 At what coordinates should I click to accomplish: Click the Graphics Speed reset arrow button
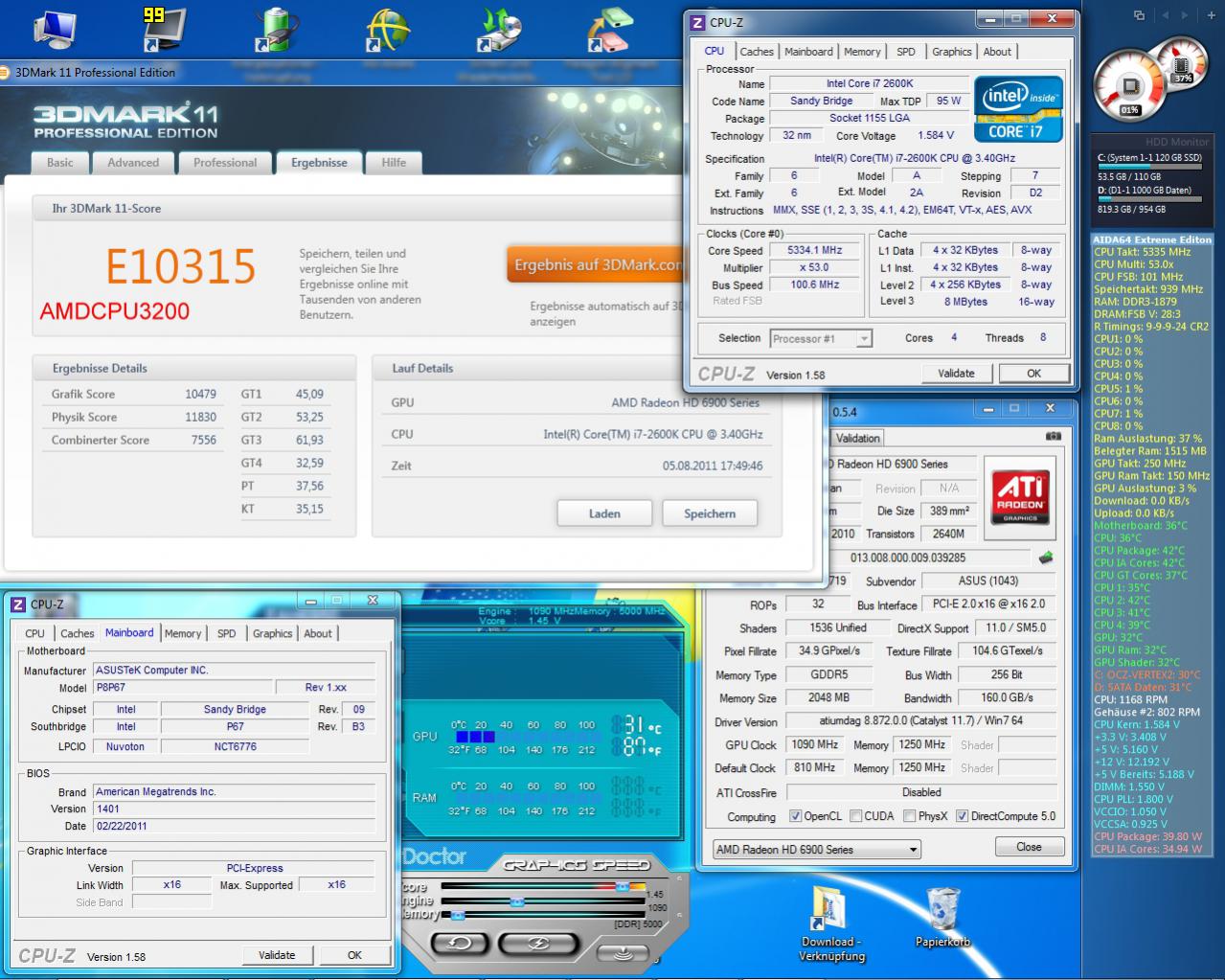[462, 945]
